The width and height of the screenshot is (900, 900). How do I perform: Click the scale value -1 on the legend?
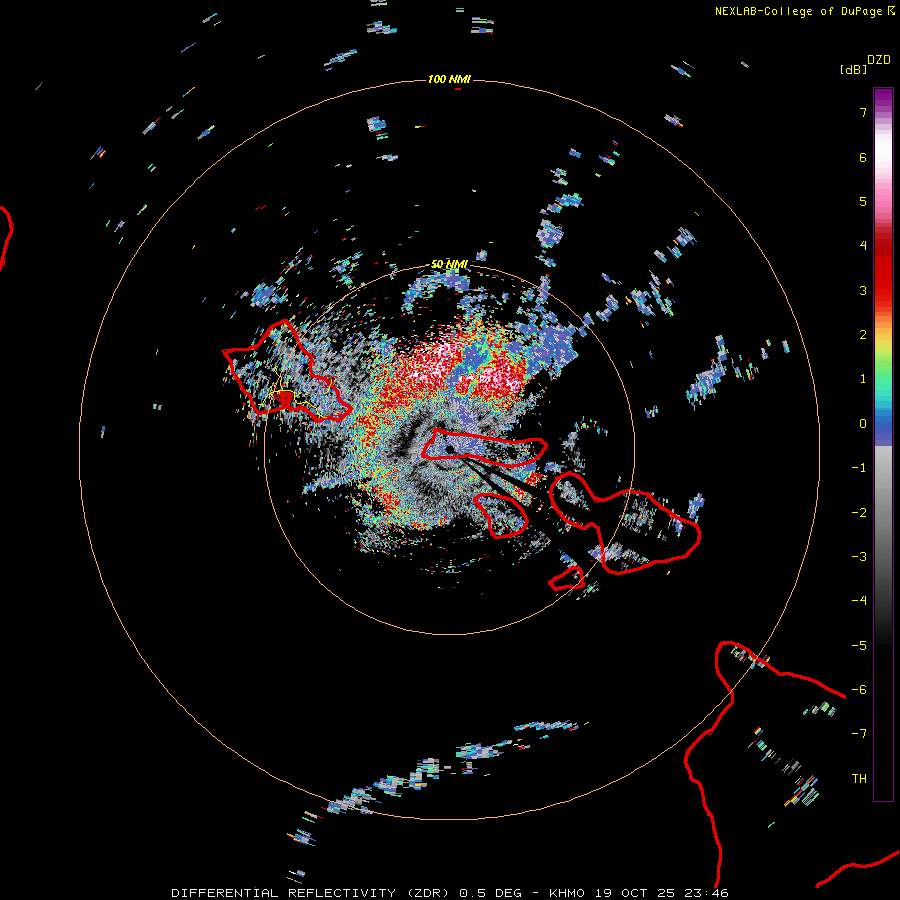click(859, 468)
